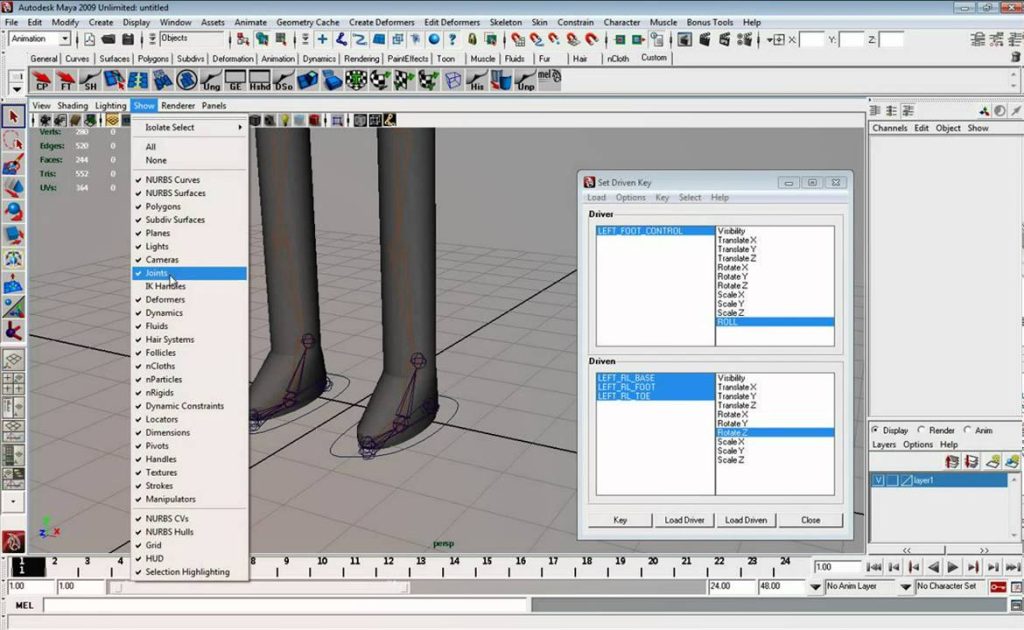Click the His shelf button

(477, 80)
